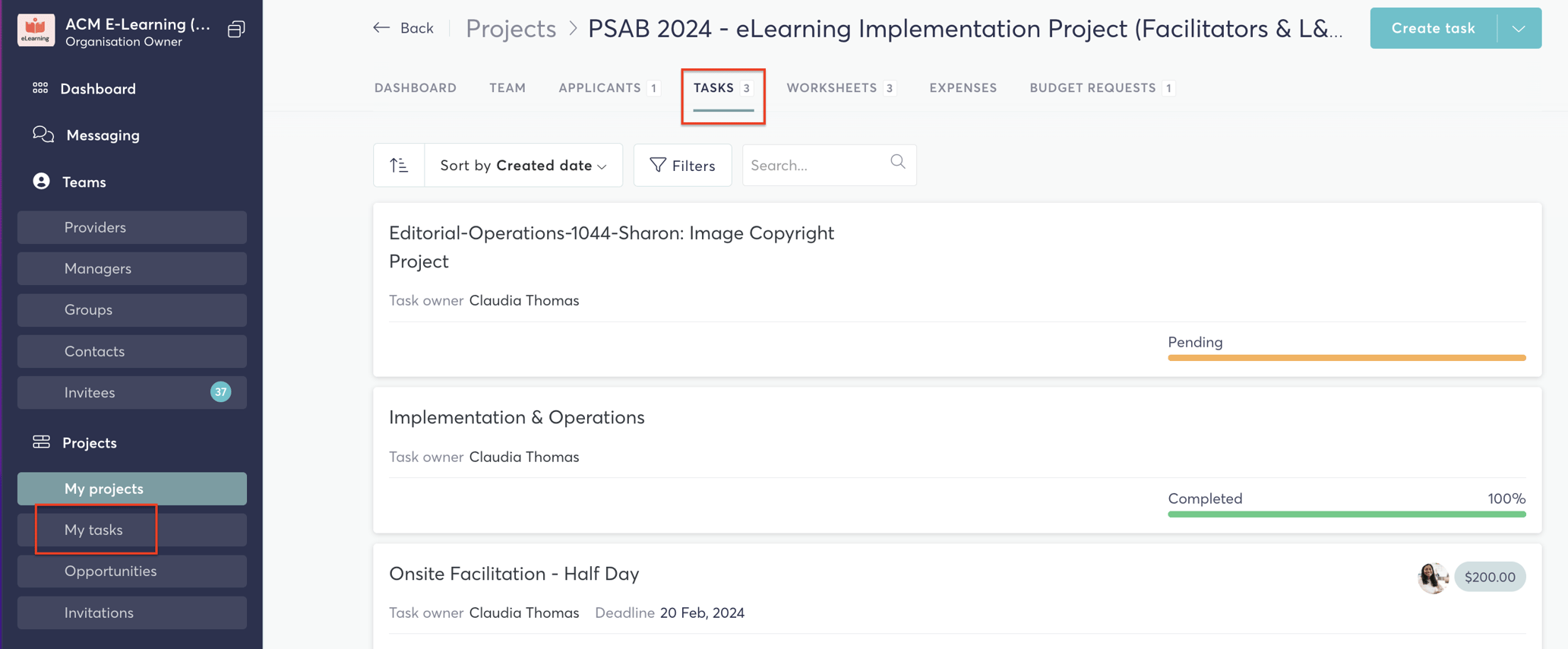Open the EXPENSES tab
Viewport: 1568px width, 649px height.
pos(963,88)
